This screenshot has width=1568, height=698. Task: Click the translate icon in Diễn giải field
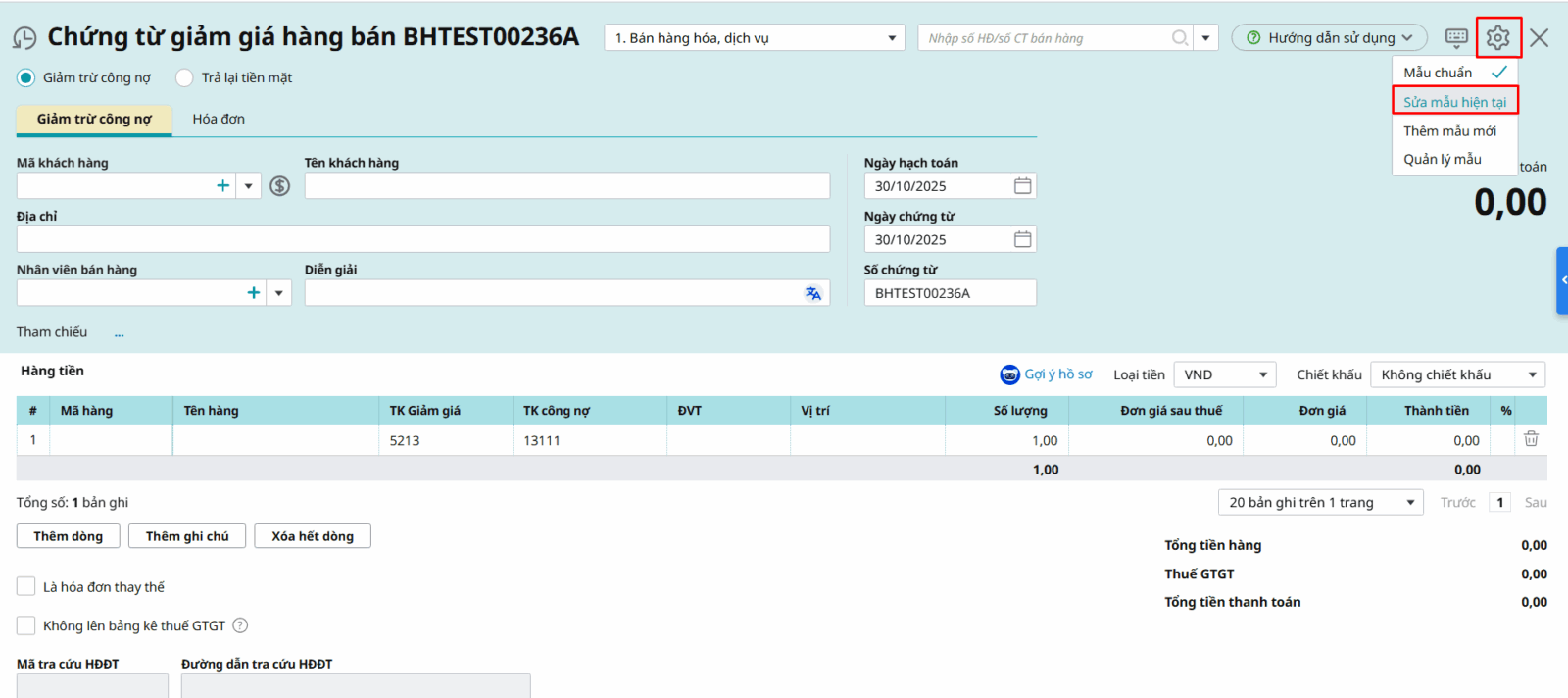(812, 293)
